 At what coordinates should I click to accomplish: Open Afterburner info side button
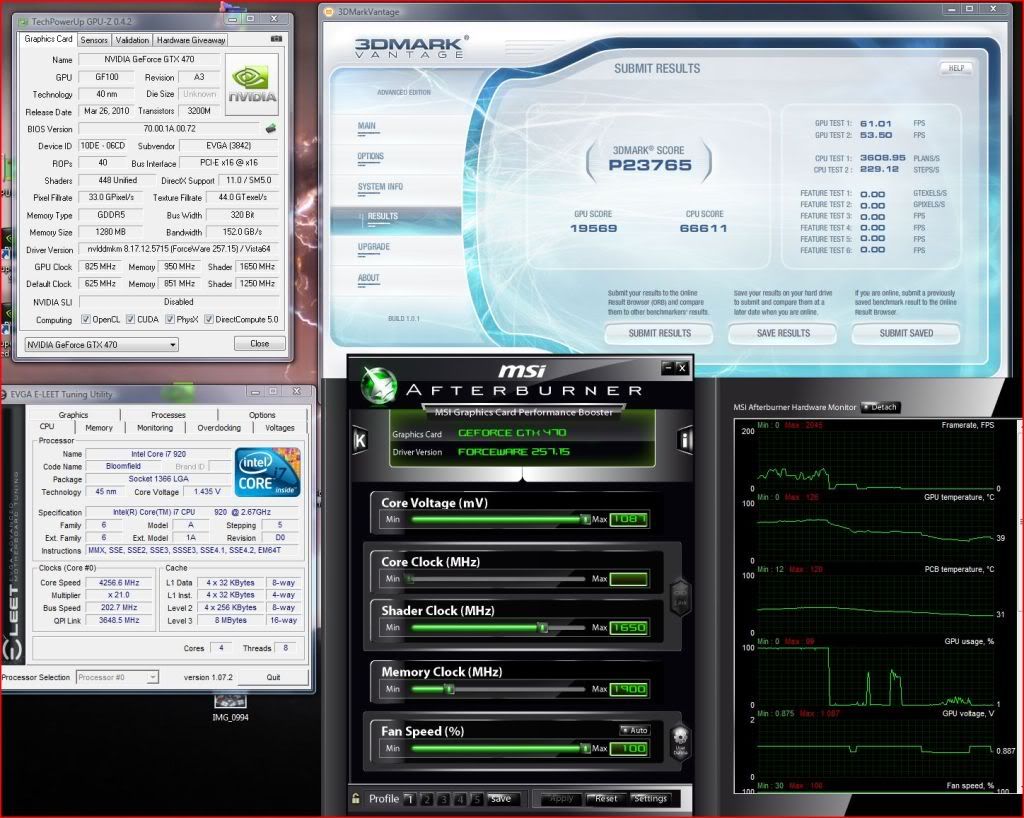pyautogui.click(x=685, y=440)
